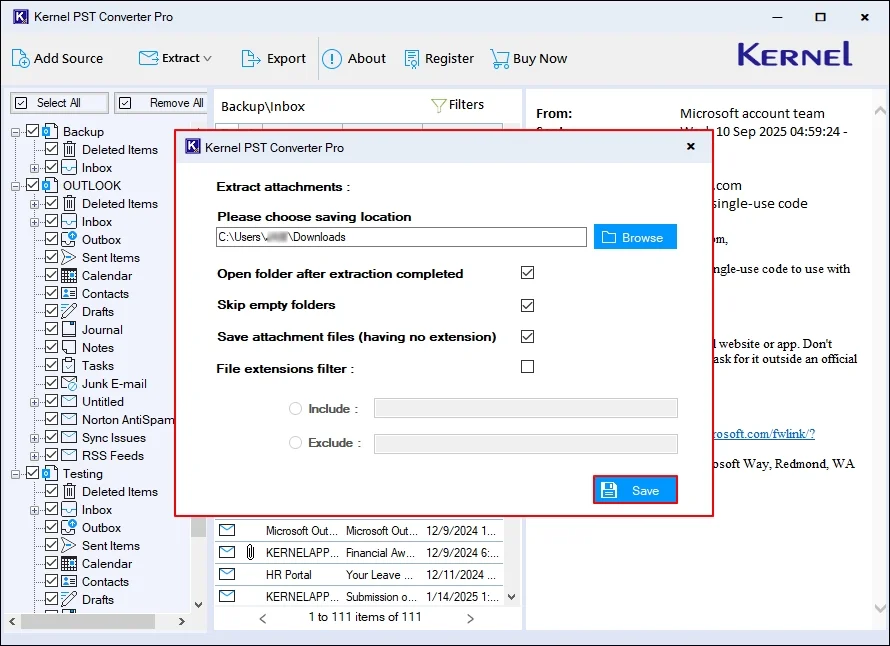Click the Select All button
This screenshot has width=890, height=646.
point(59,103)
